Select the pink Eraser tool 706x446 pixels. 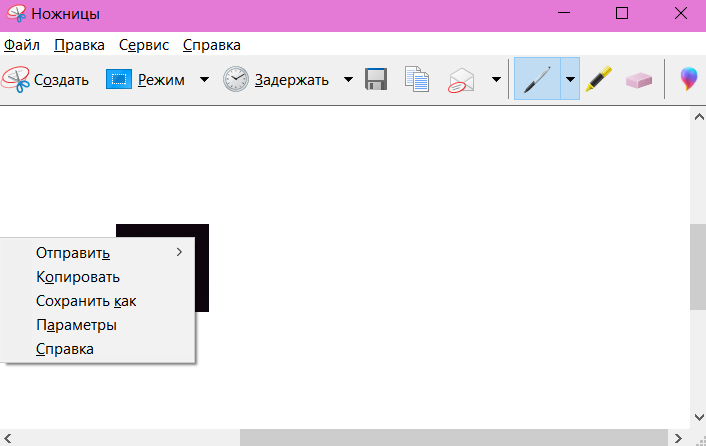pos(639,81)
